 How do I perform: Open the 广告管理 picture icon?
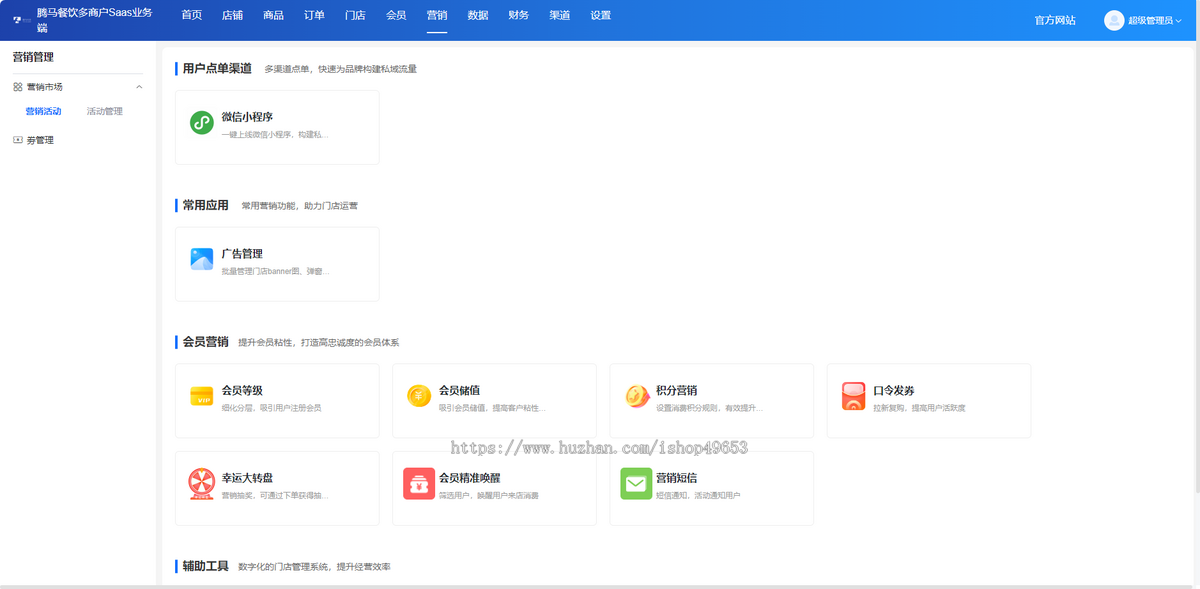[201, 259]
